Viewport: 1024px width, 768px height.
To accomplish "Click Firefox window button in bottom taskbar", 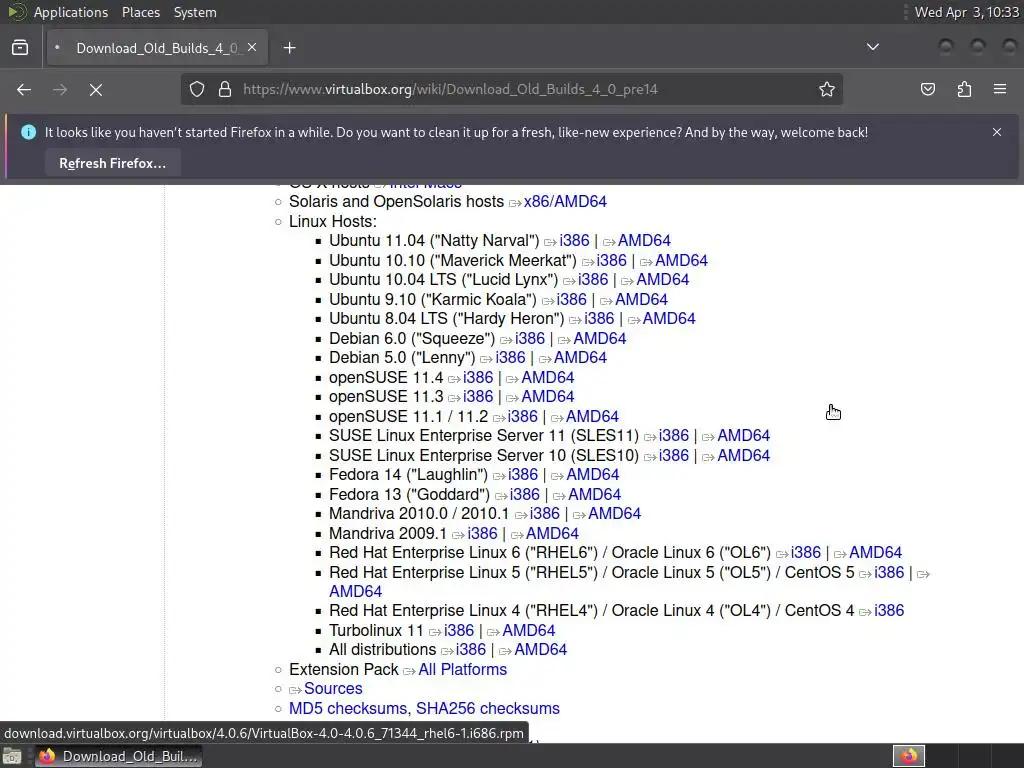I will (x=118, y=756).
